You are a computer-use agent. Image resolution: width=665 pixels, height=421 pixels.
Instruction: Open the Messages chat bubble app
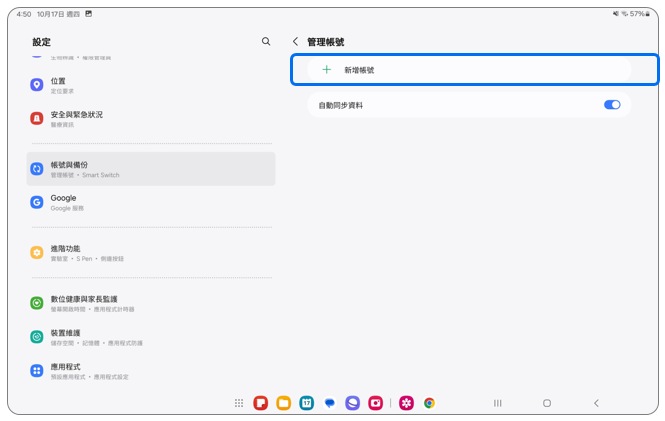pos(330,403)
